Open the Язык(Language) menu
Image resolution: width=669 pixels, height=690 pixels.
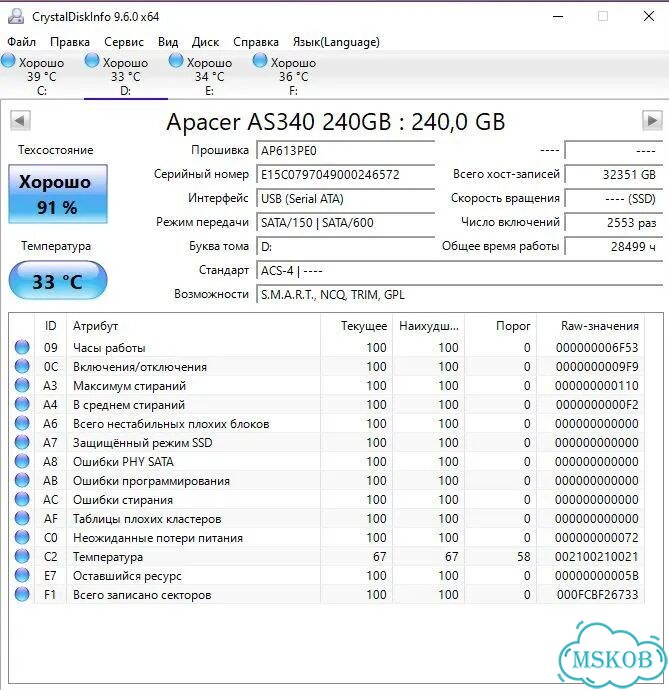coord(336,42)
